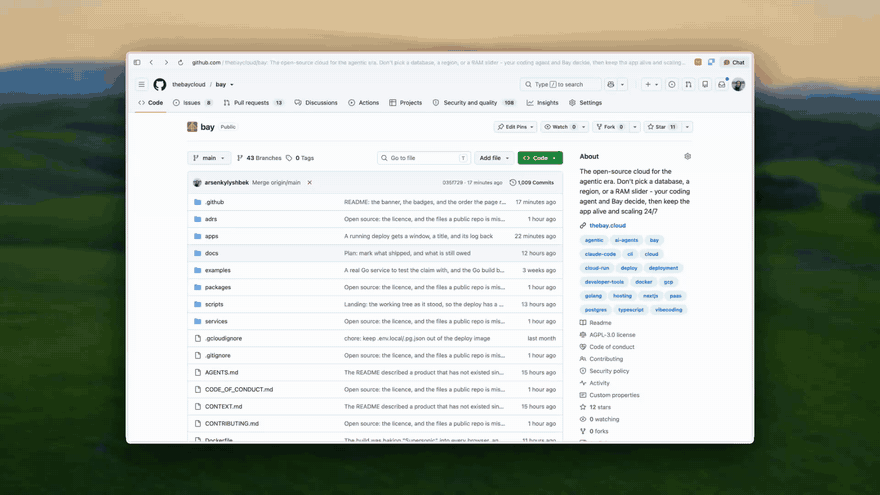Screen dimensions: 880x495
Task: Open the notifications inbox icon
Action: point(722,85)
